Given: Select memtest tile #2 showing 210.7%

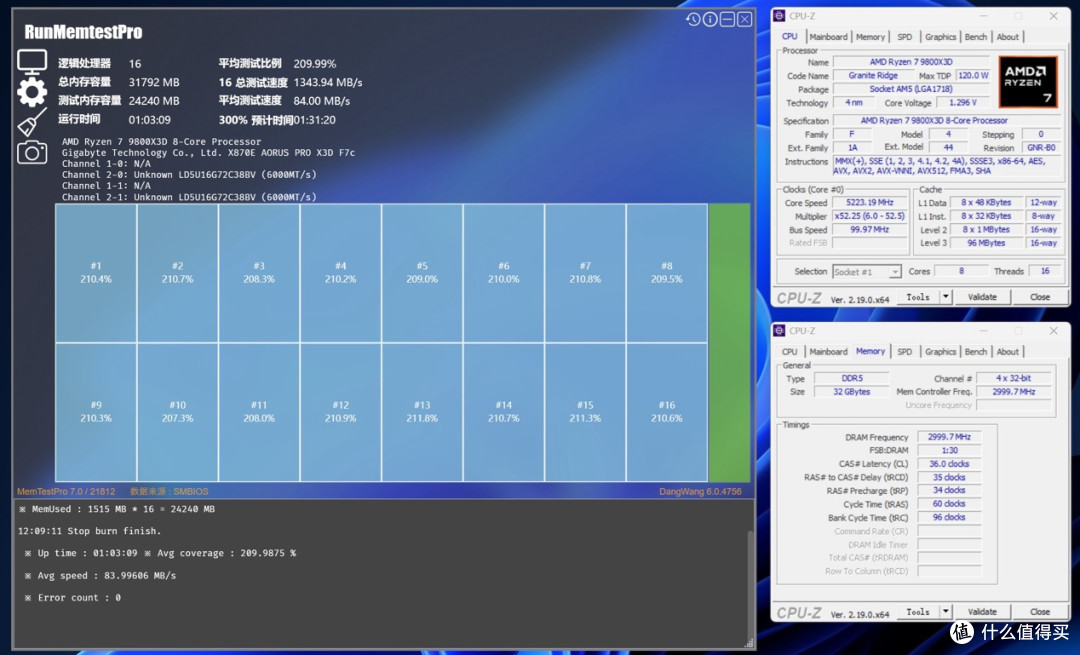Looking at the screenshot, I should 178,273.
